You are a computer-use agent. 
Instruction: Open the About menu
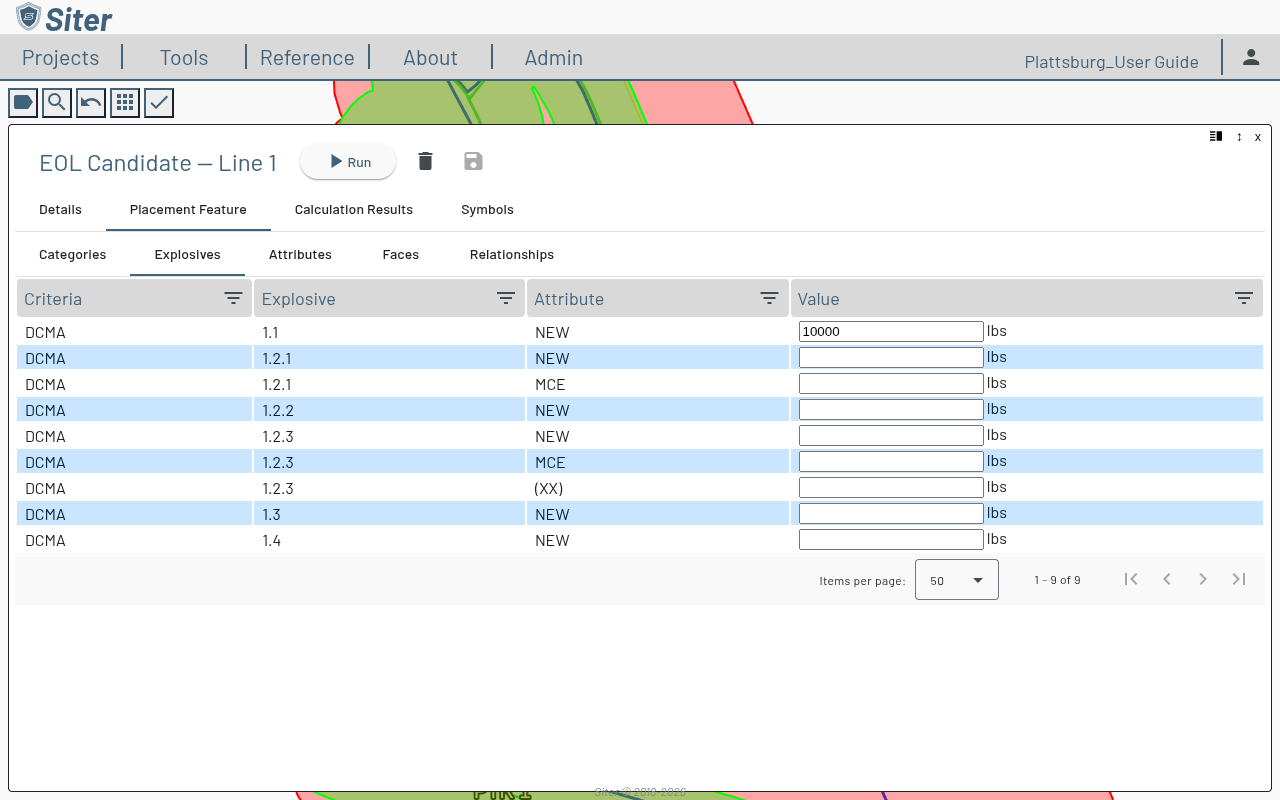coord(430,58)
